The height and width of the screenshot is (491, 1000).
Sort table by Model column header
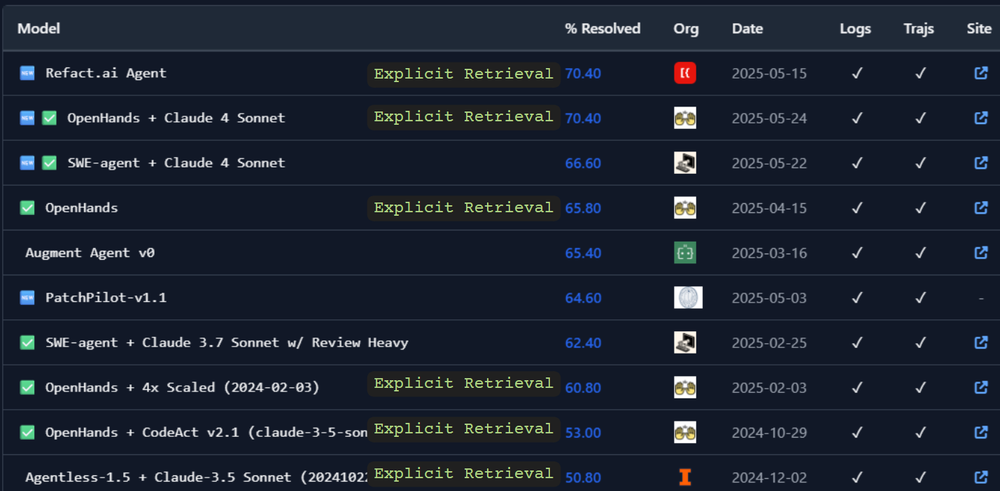coord(39,29)
